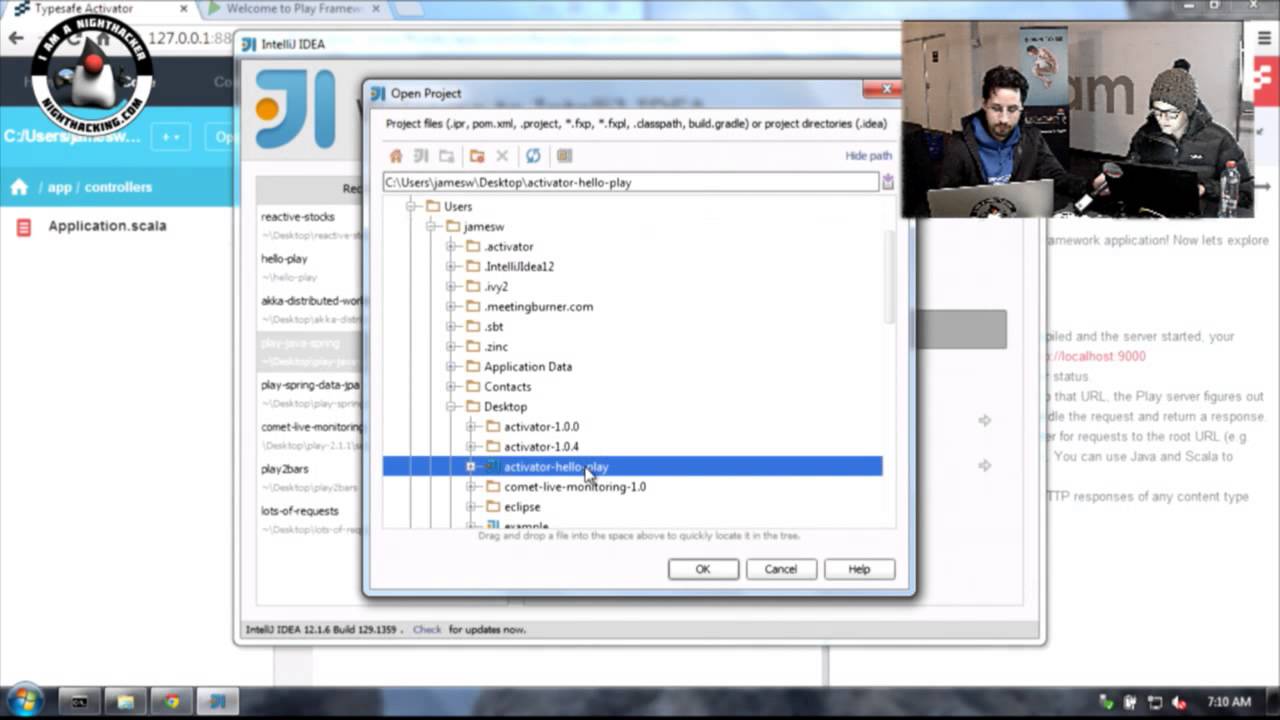The image size is (1280, 720).
Task: Select the Contacts folder
Action: pyautogui.click(x=507, y=387)
